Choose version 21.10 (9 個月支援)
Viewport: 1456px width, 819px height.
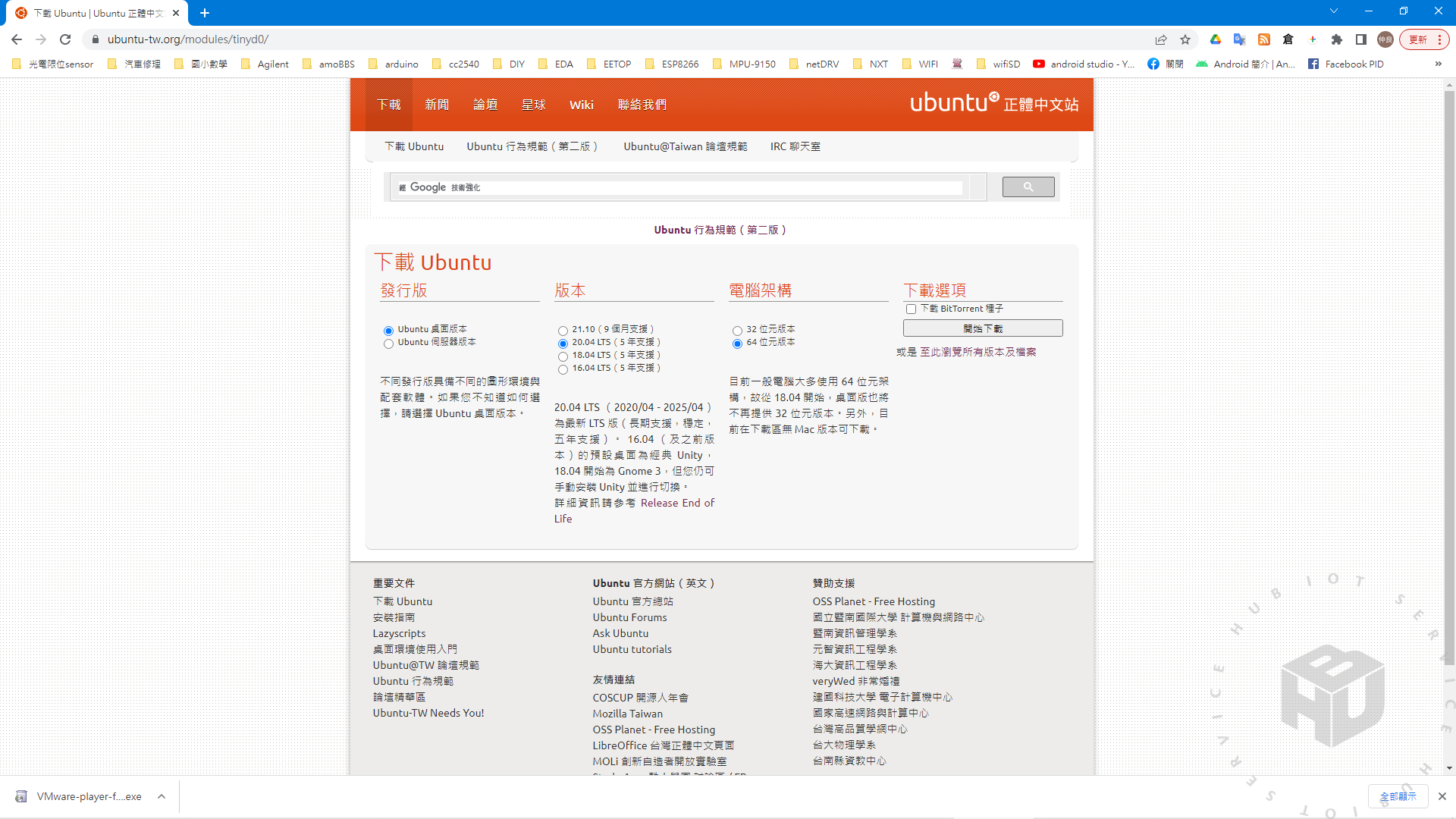(563, 331)
